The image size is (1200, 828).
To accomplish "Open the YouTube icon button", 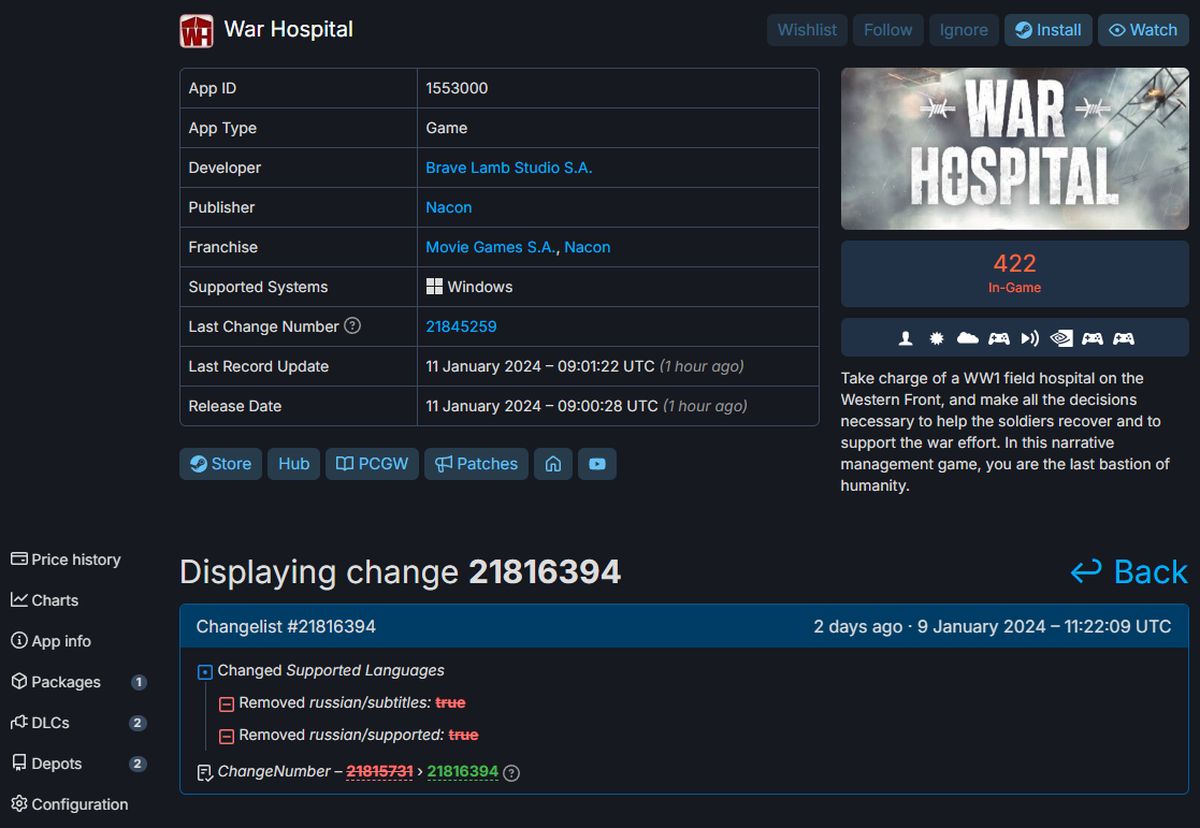I will 597,464.
